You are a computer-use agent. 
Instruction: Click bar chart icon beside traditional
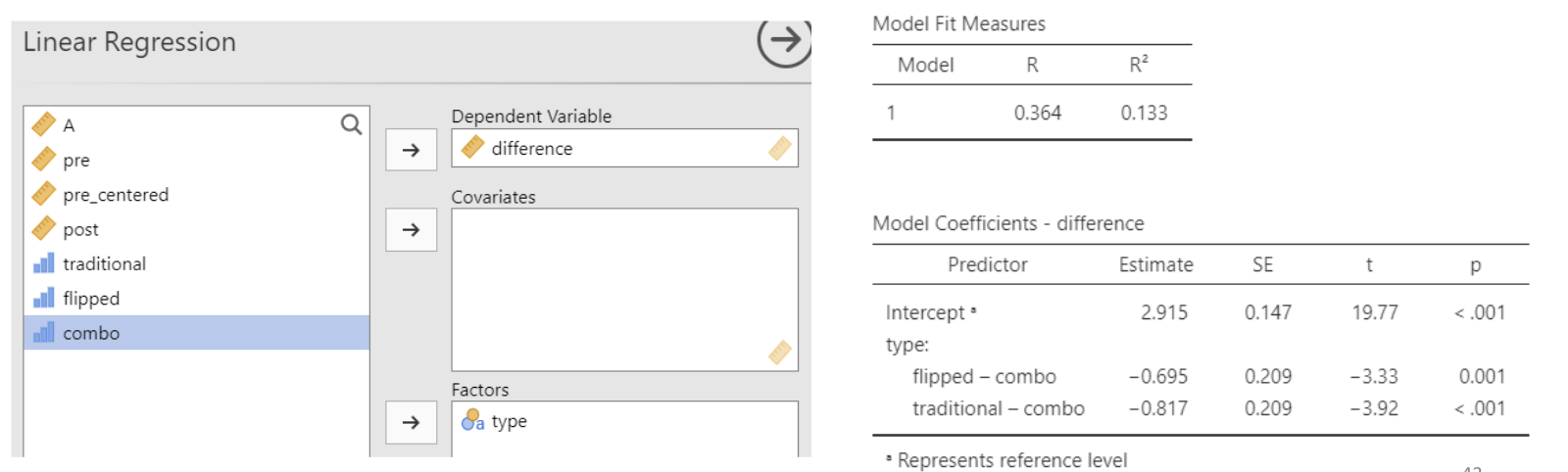point(44,263)
